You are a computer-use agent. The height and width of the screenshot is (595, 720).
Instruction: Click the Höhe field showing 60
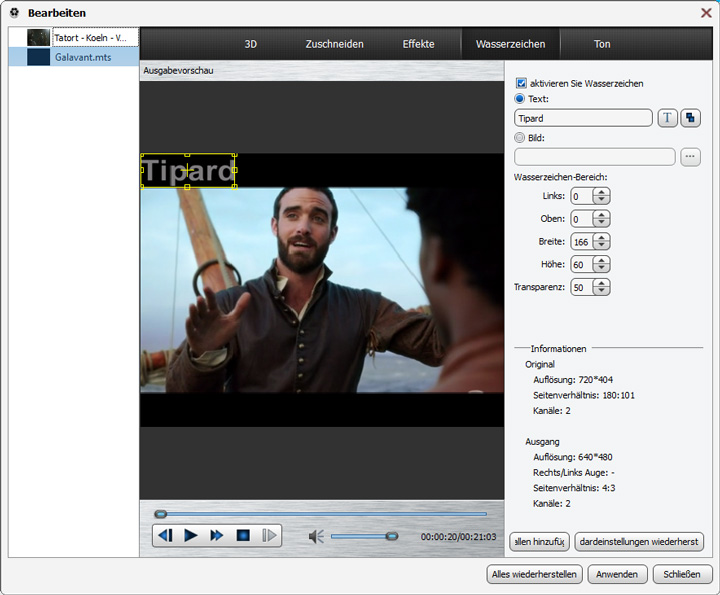click(581, 264)
